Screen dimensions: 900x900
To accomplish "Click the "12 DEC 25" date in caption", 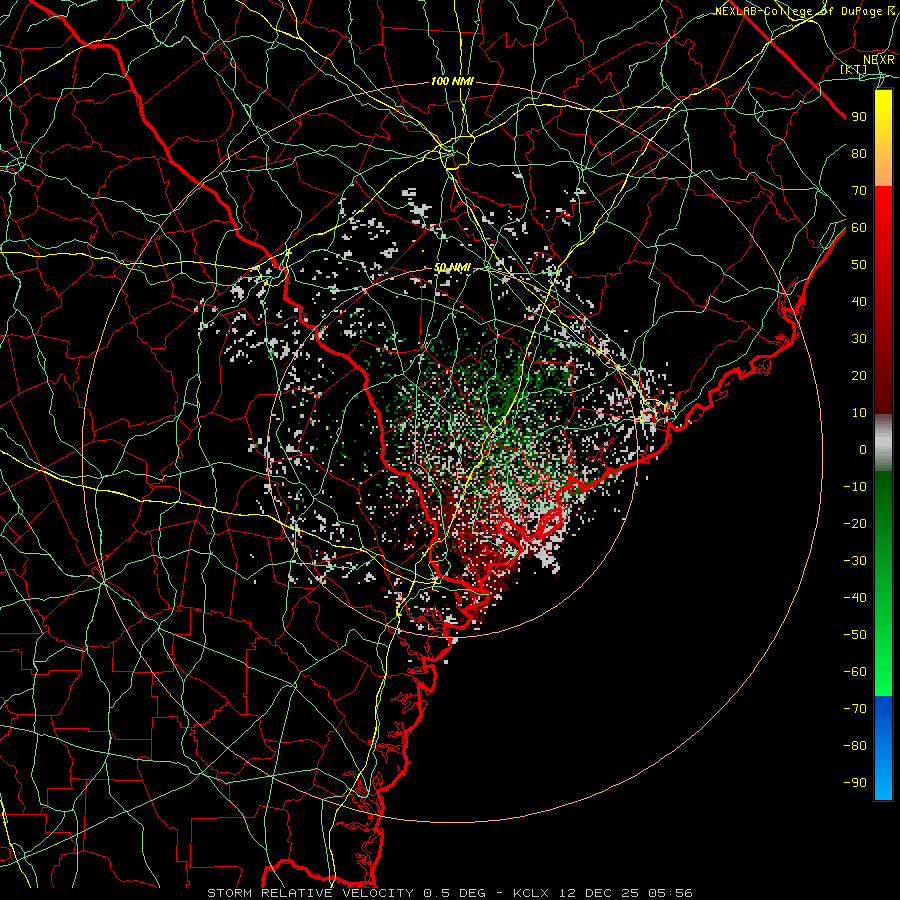I will pyautogui.click(x=599, y=893).
